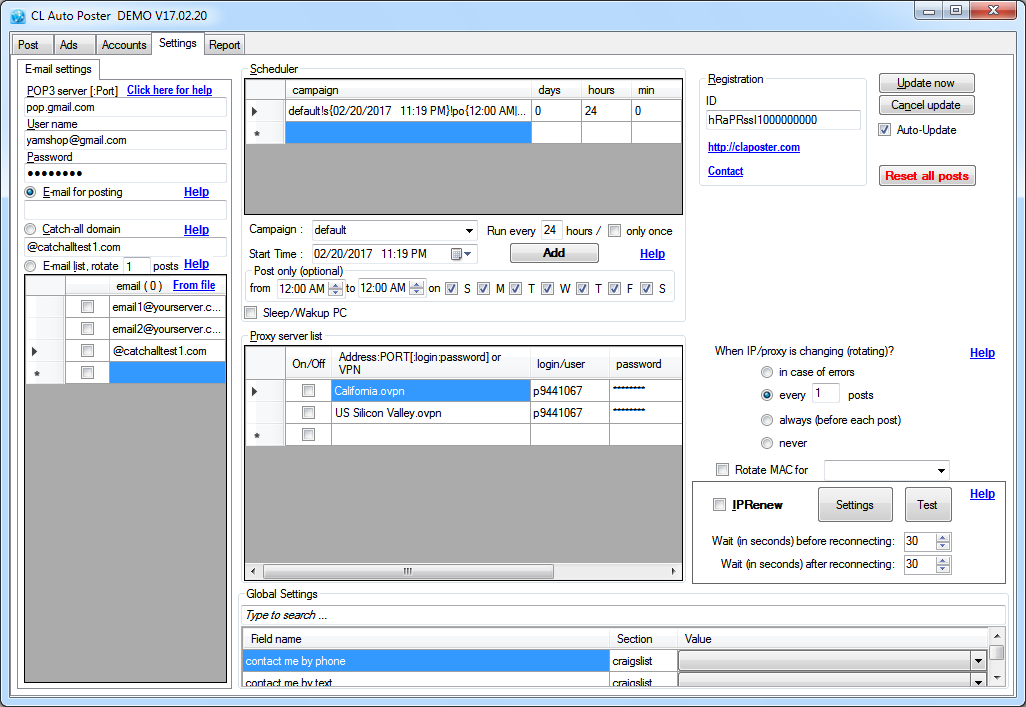The width and height of the screenshot is (1026, 707).
Task: Open the Rotate MAC for dropdown
Action: 940,470
